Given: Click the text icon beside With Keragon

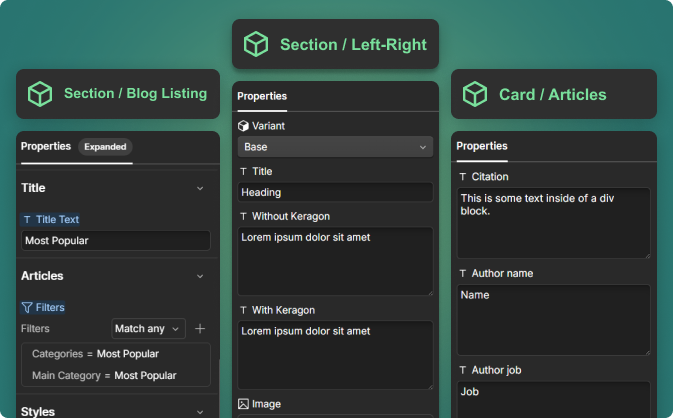Looking at the screenshot, I should click(243, 310).
